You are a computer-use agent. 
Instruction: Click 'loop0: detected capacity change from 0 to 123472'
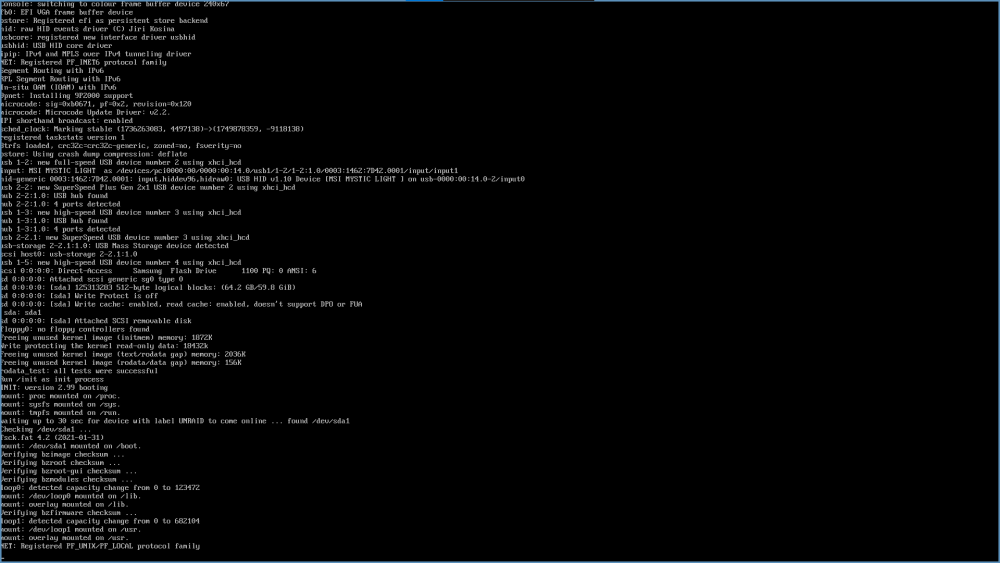click(x=100, y=487)
